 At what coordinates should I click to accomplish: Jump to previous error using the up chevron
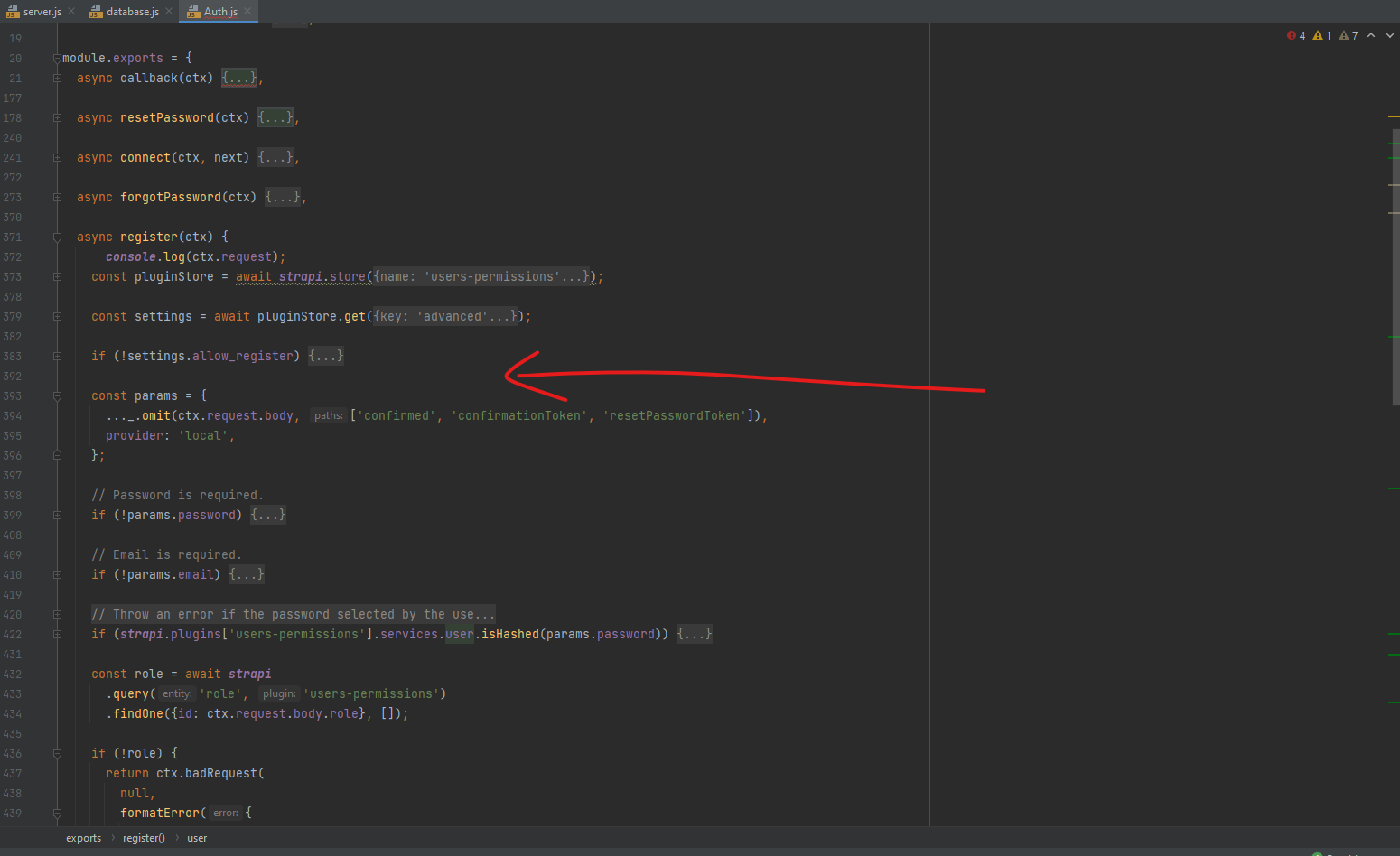pos(1372,35)
